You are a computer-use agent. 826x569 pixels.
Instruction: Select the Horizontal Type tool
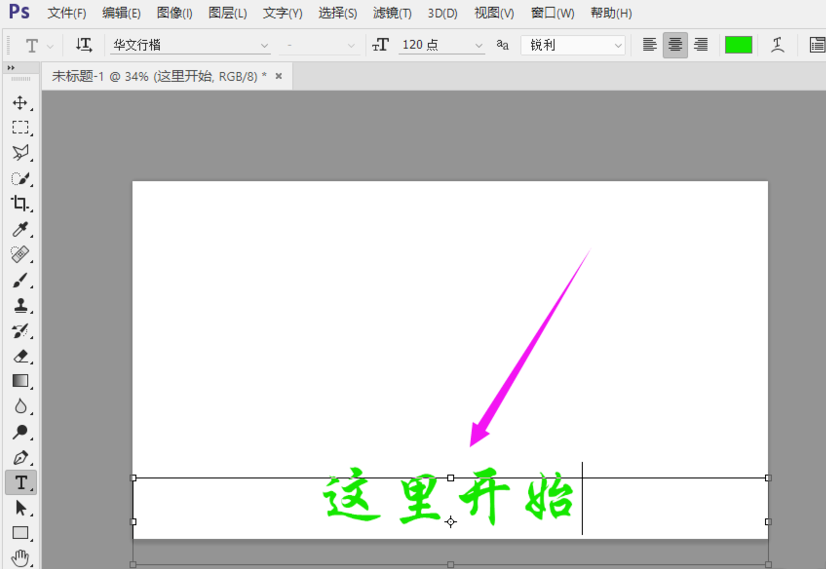pyautogui.click(x=21, y=483)
